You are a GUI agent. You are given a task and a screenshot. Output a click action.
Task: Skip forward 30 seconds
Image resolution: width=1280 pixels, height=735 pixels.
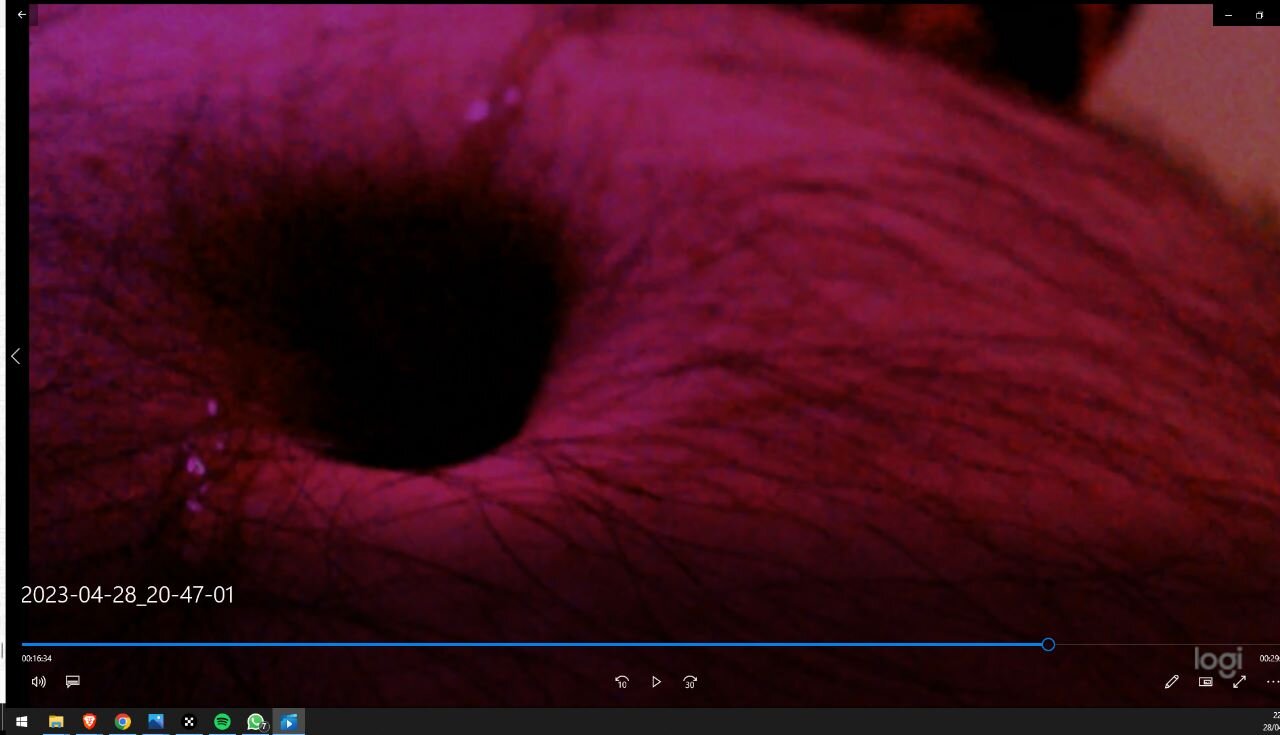(690, 682)
